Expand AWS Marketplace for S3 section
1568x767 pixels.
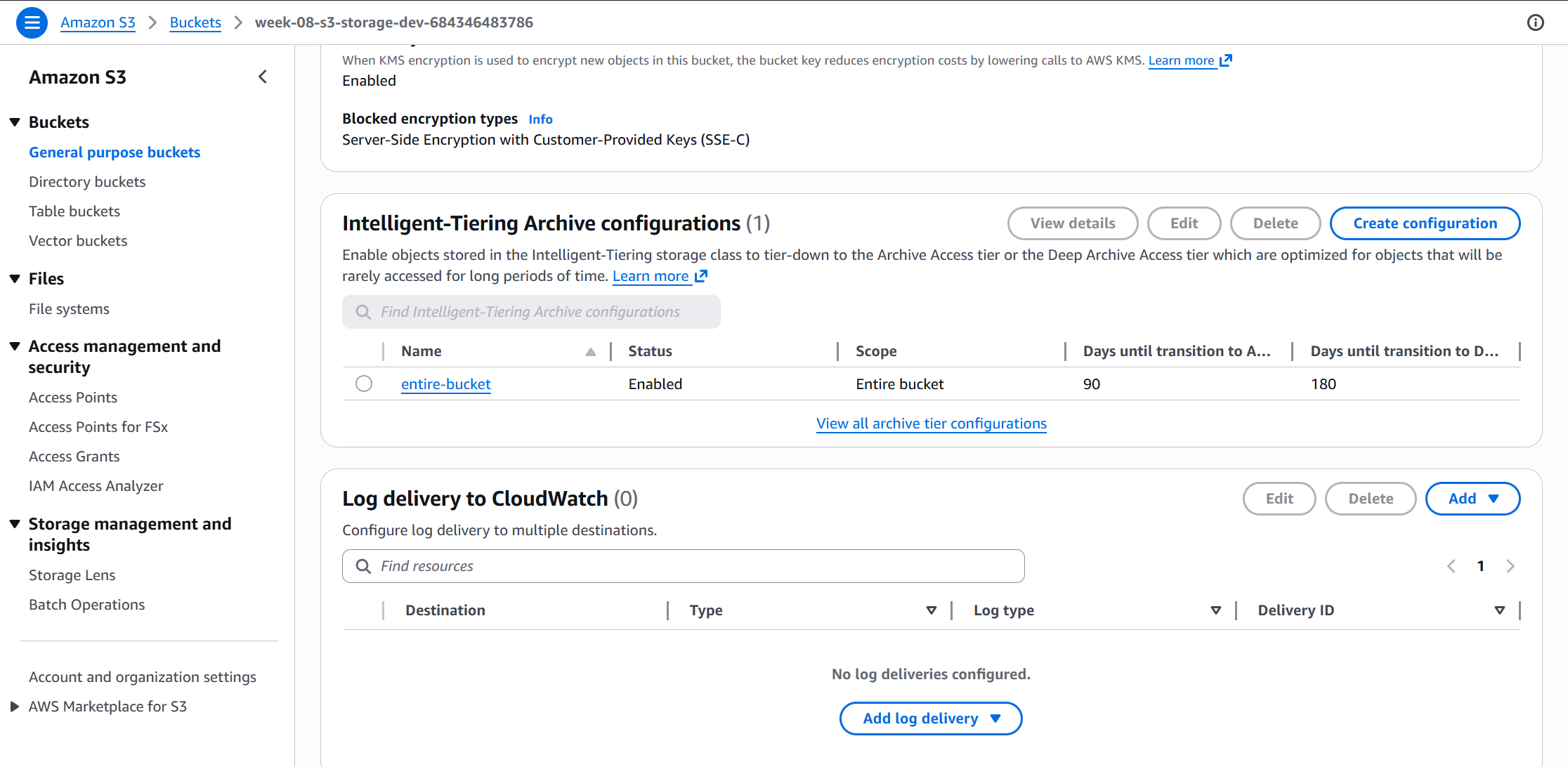click(15, 707)
